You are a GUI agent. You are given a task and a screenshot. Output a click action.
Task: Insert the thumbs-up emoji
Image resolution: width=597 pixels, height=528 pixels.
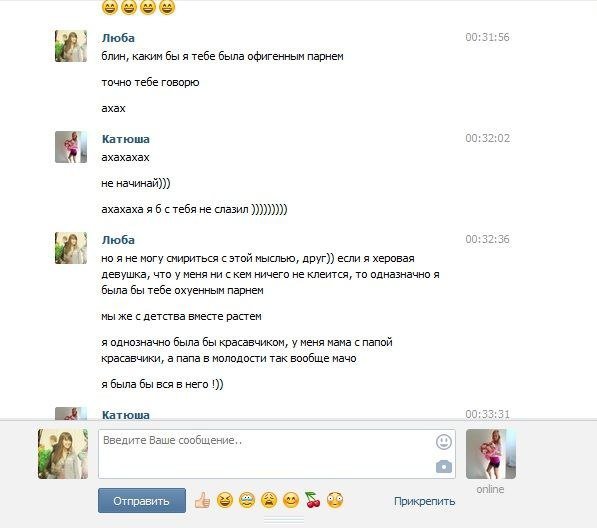[203, 500]
